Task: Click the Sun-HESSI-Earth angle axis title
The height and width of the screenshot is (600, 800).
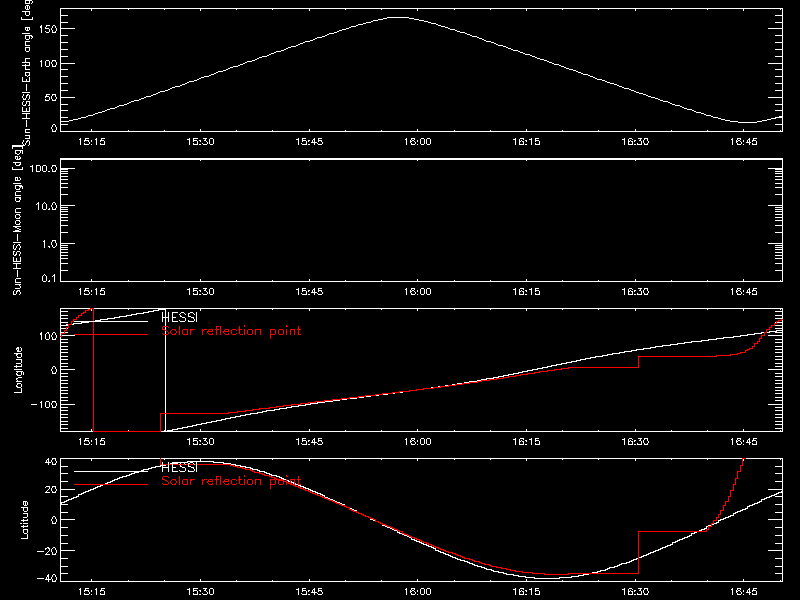Action: click(x=27, y=72)
